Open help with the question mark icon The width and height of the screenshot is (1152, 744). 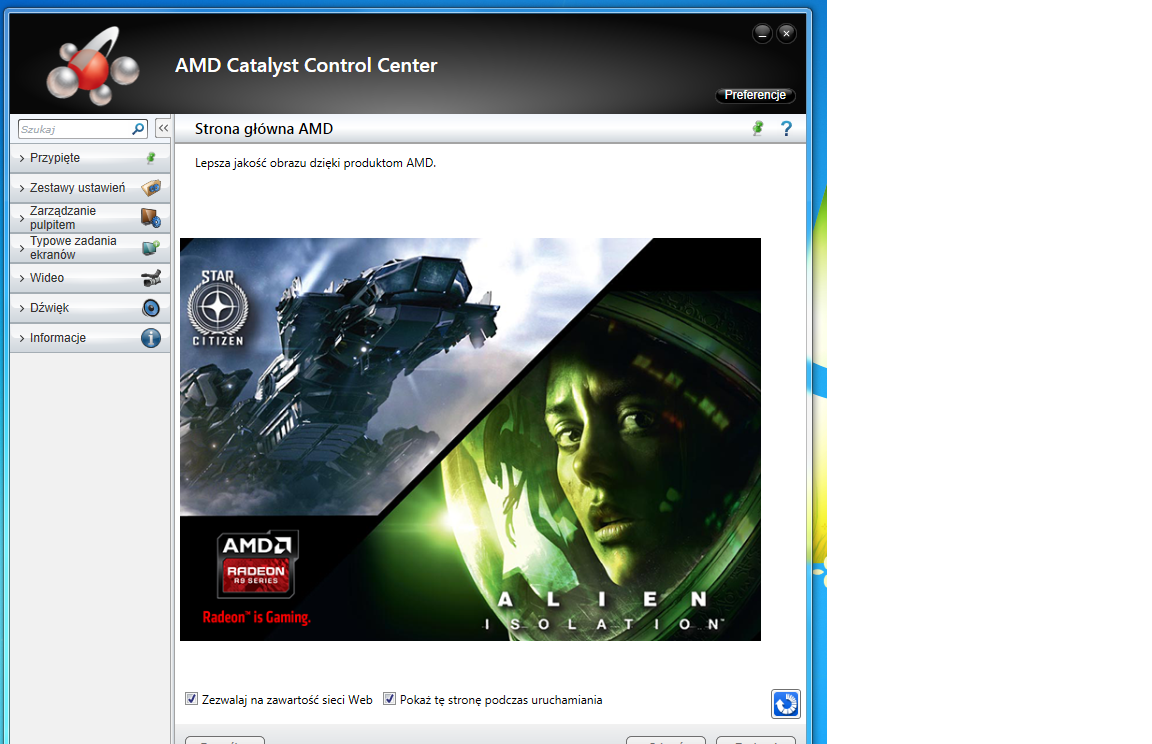(786, 129)
